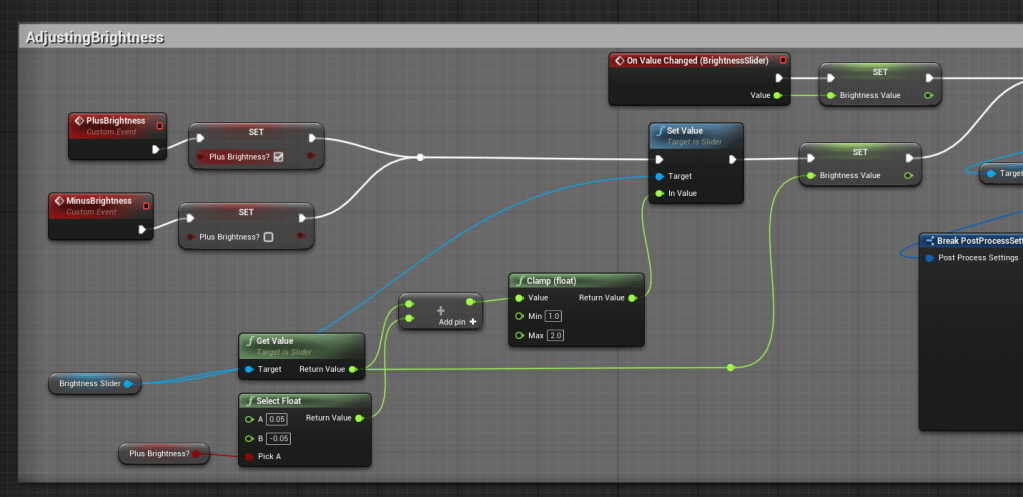The image size is (1023, 497).
Task: Click the Brightness Slider variable's output pin
Action: [x=128, y=383]
